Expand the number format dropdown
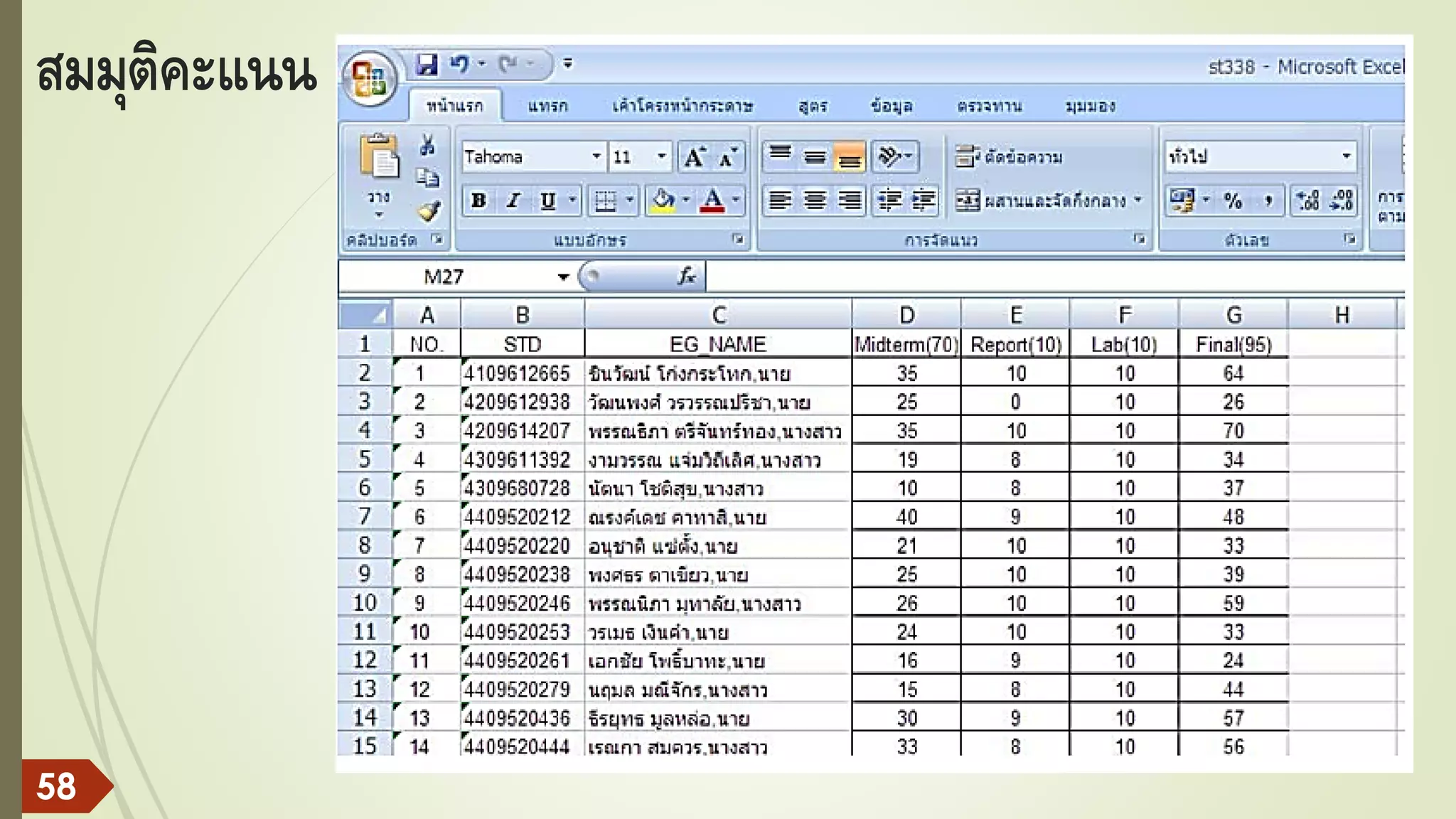 [1346, 156]
